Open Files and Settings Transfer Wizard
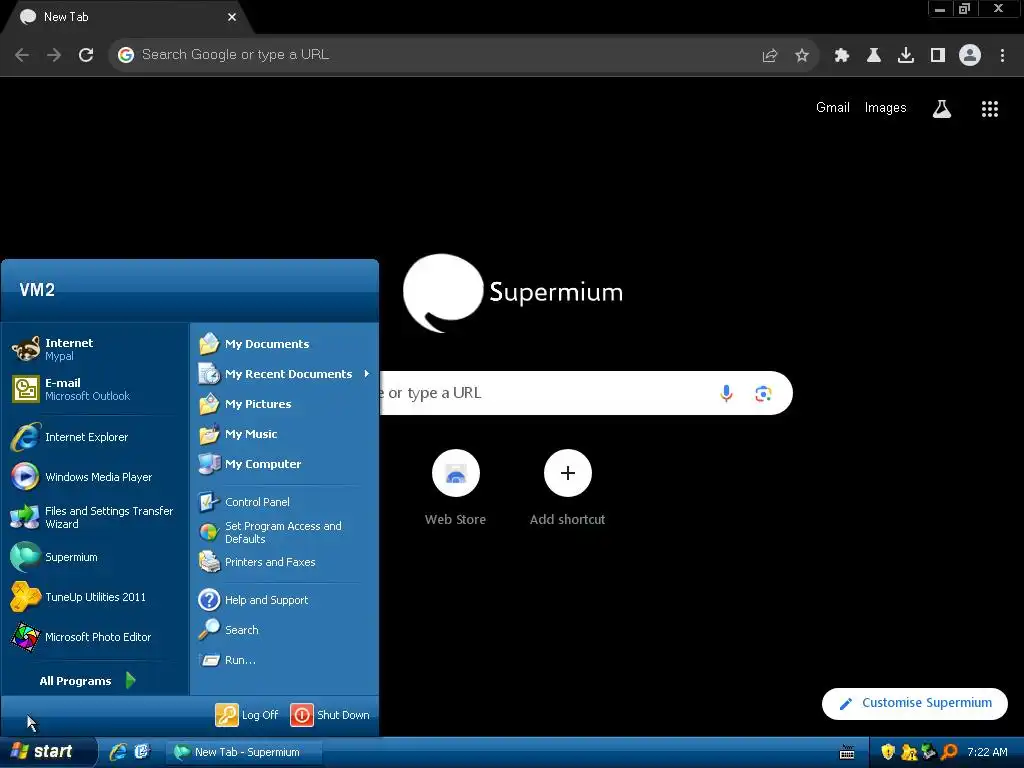This screenshot has width=1024, height=768. pyautogui.click(x=95, y=517)
